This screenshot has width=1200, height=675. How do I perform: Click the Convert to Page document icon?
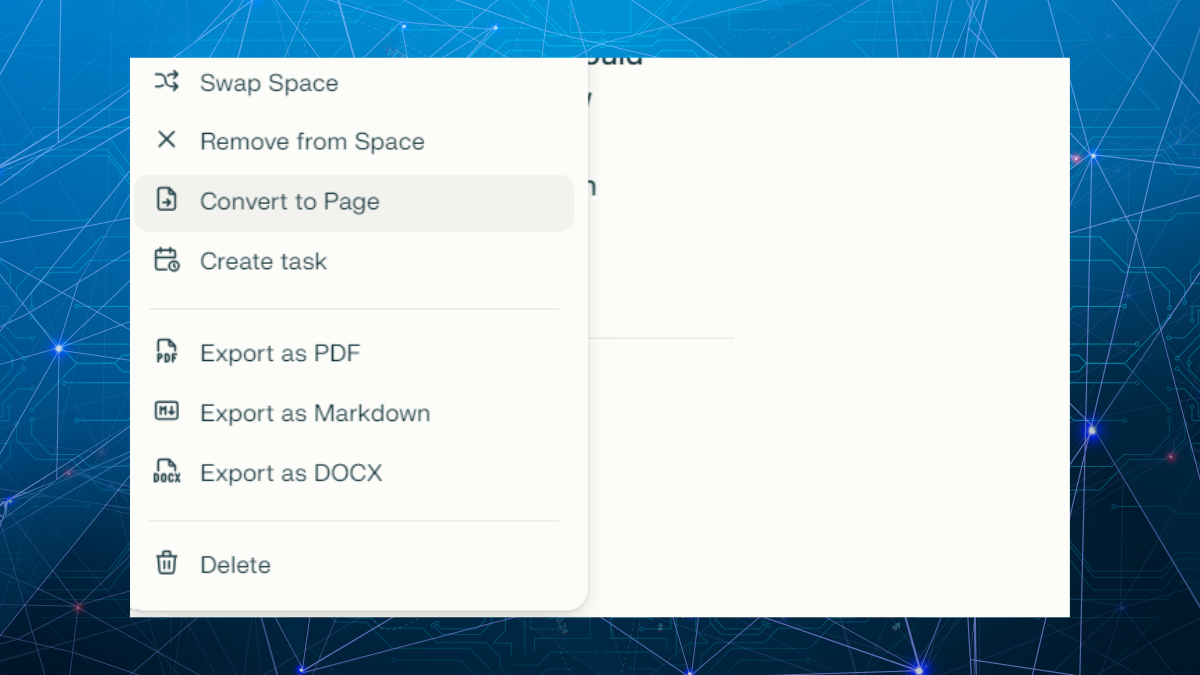[166, 200]
